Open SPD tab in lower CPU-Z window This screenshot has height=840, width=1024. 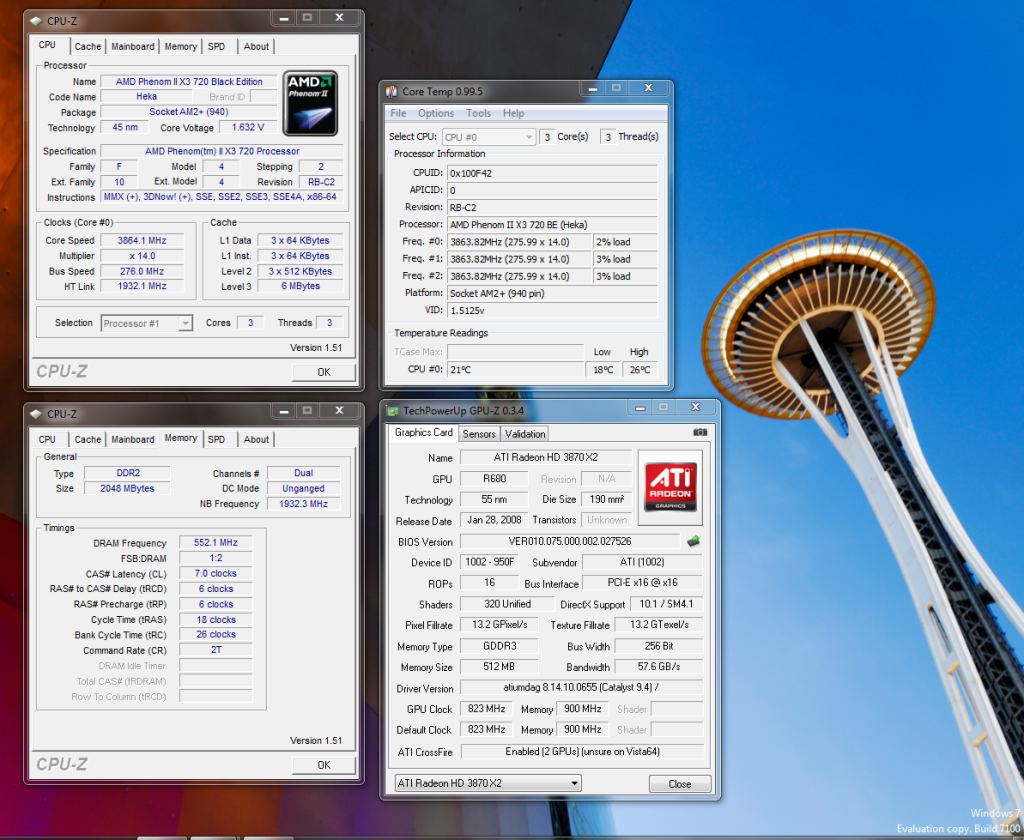tap(216, 440)
